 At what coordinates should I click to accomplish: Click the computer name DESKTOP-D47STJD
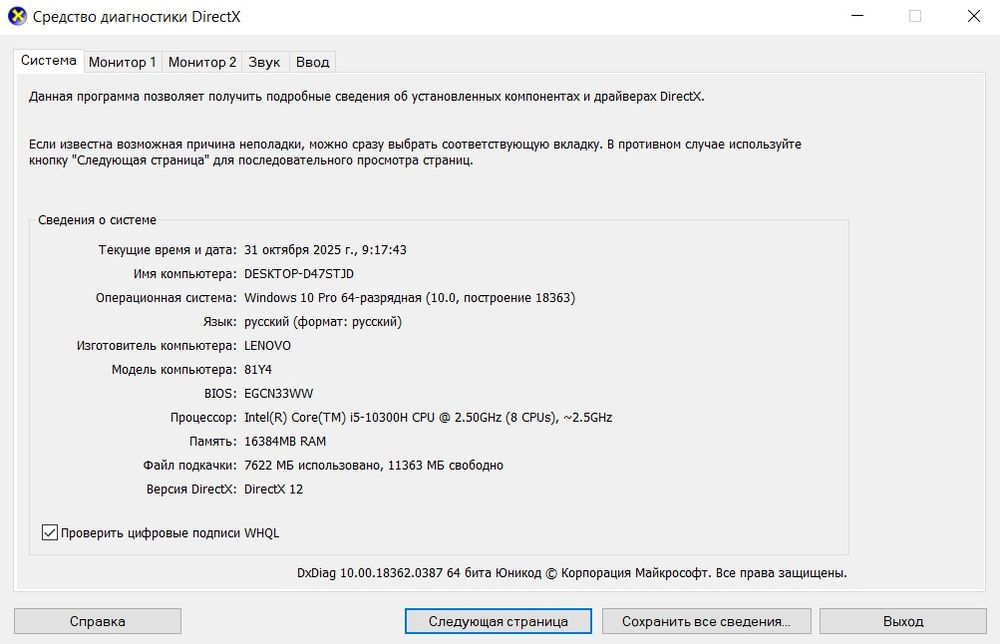point(299,274)
